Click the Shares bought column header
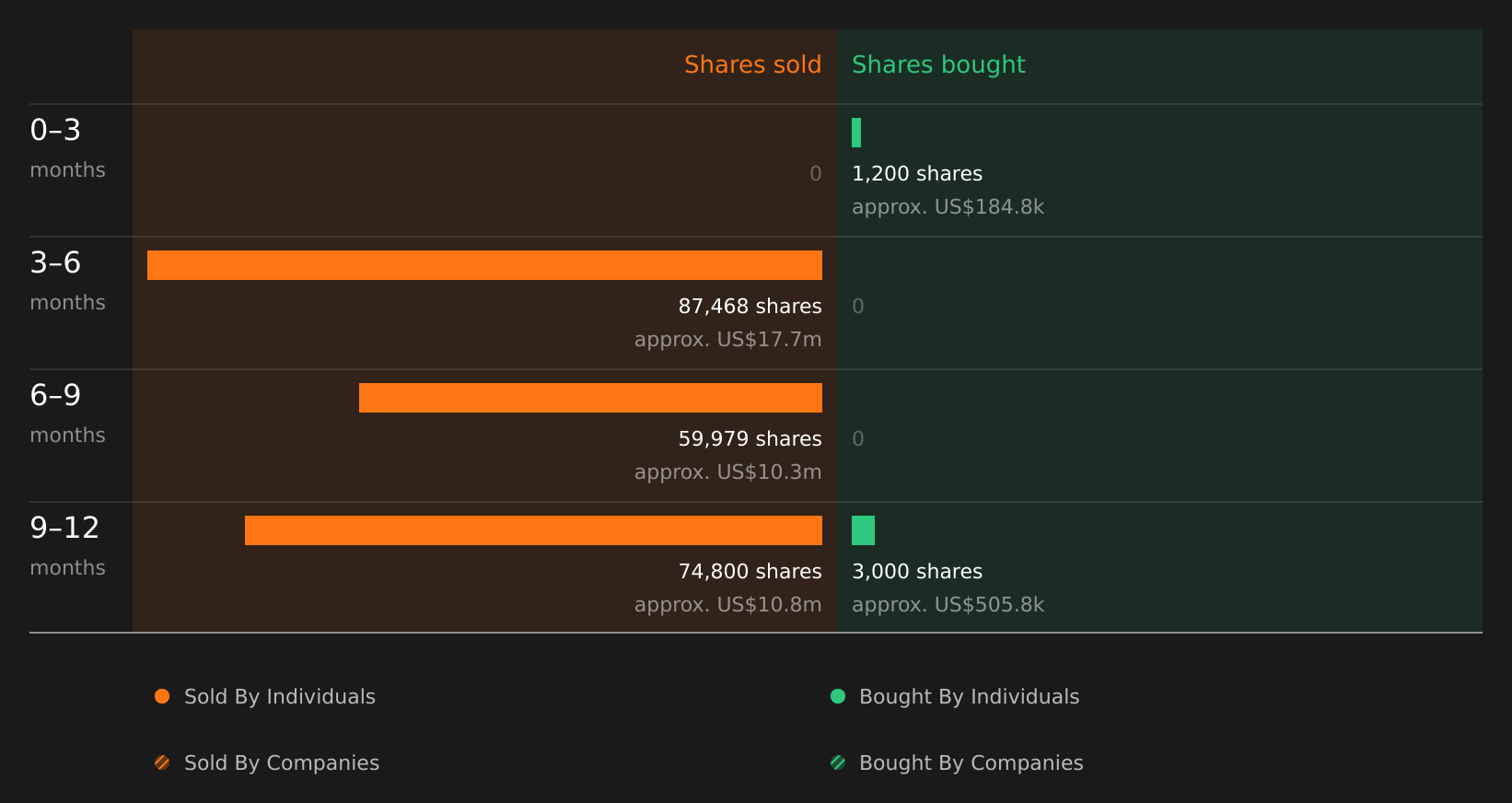The width and height of the screenshot is (1512, 803). pyautogui.click(x=938, y=64)
